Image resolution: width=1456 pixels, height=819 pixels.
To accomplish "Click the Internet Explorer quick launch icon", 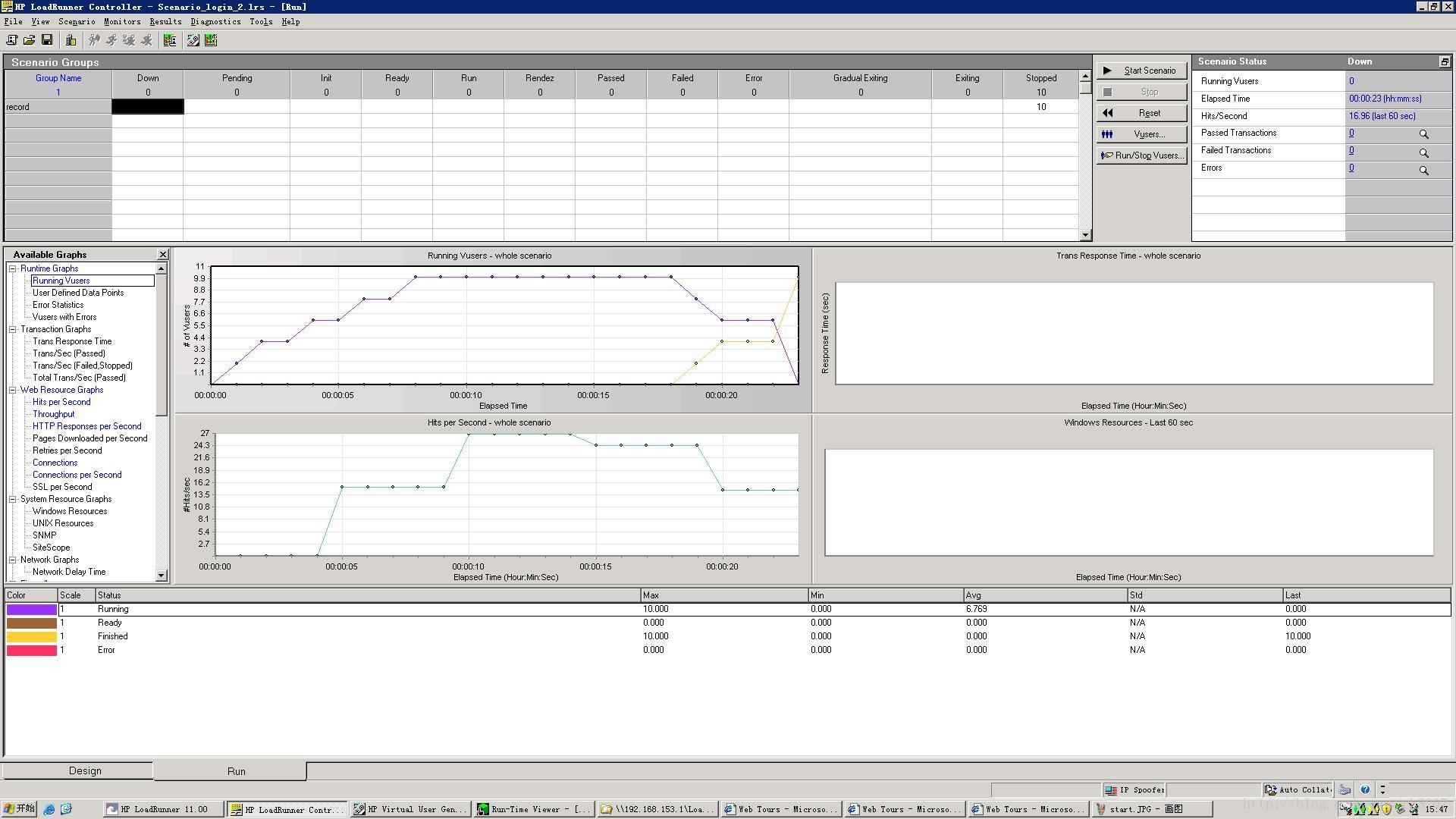I will 49,809.
